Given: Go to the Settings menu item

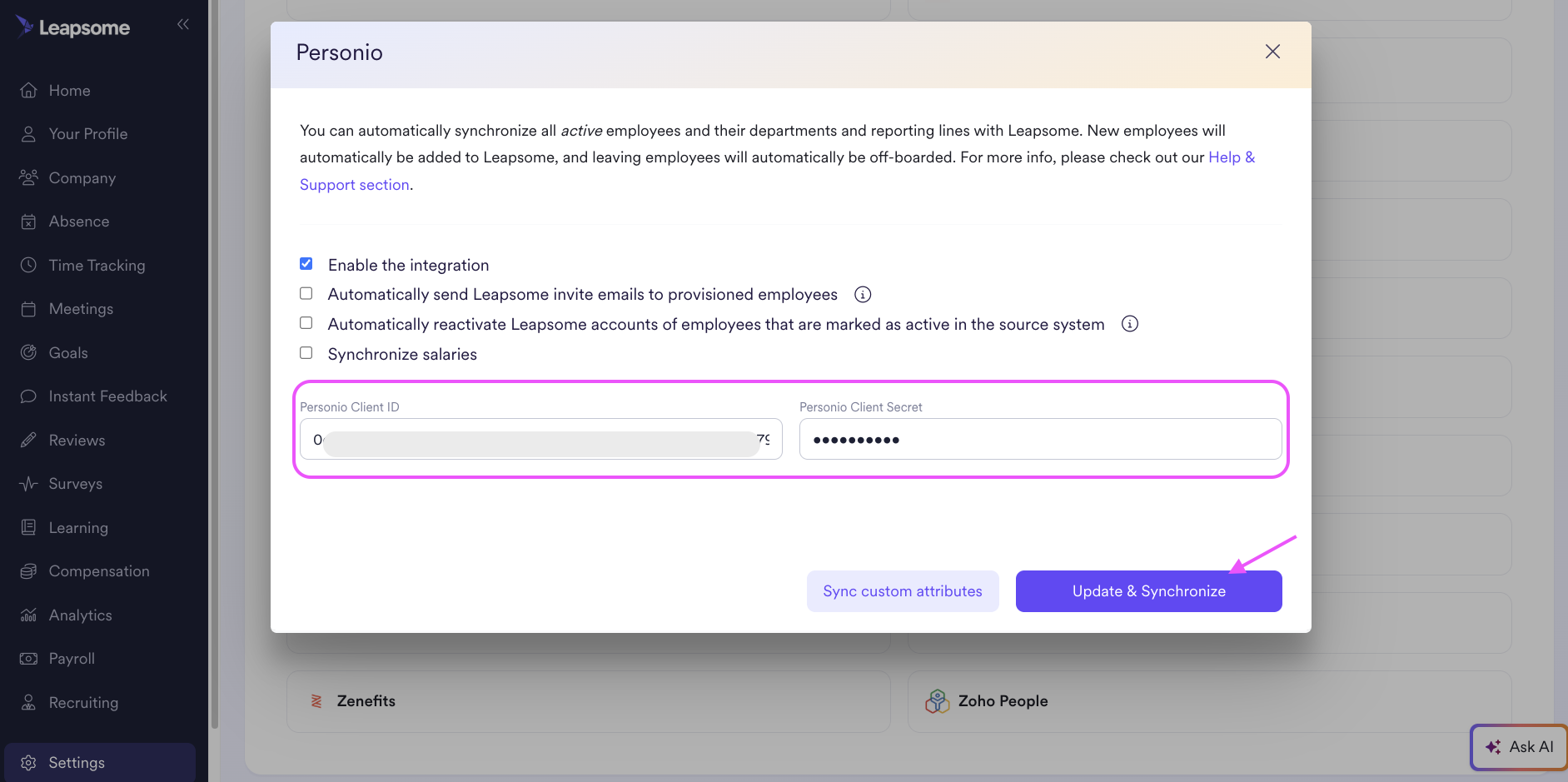Looking at the screenshot, I should tap(100, 763).
